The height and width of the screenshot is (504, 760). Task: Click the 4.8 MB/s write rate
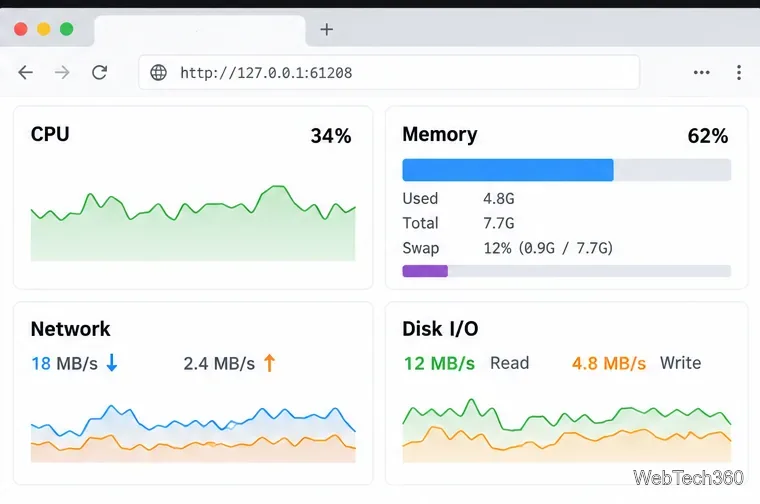tap(609, 363)
